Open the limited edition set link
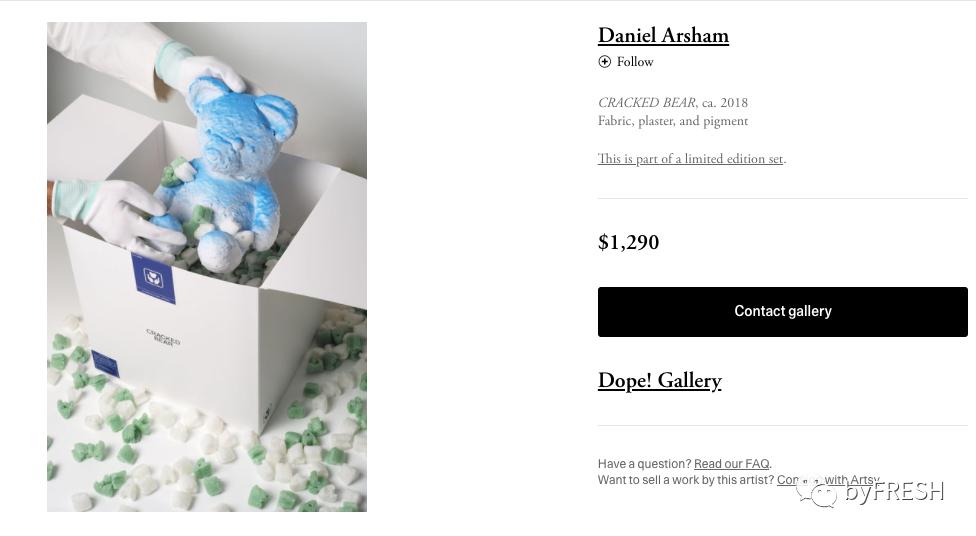 [x=690, y=159]
